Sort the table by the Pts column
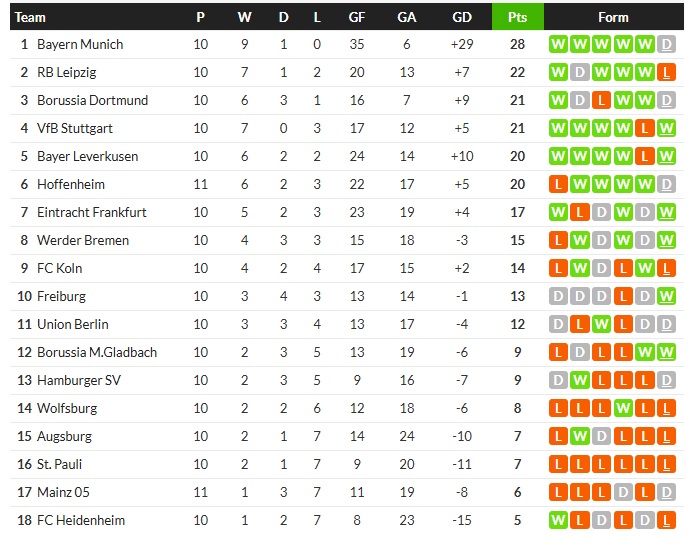This screenshot has height=544, width=697. point(517,17)
